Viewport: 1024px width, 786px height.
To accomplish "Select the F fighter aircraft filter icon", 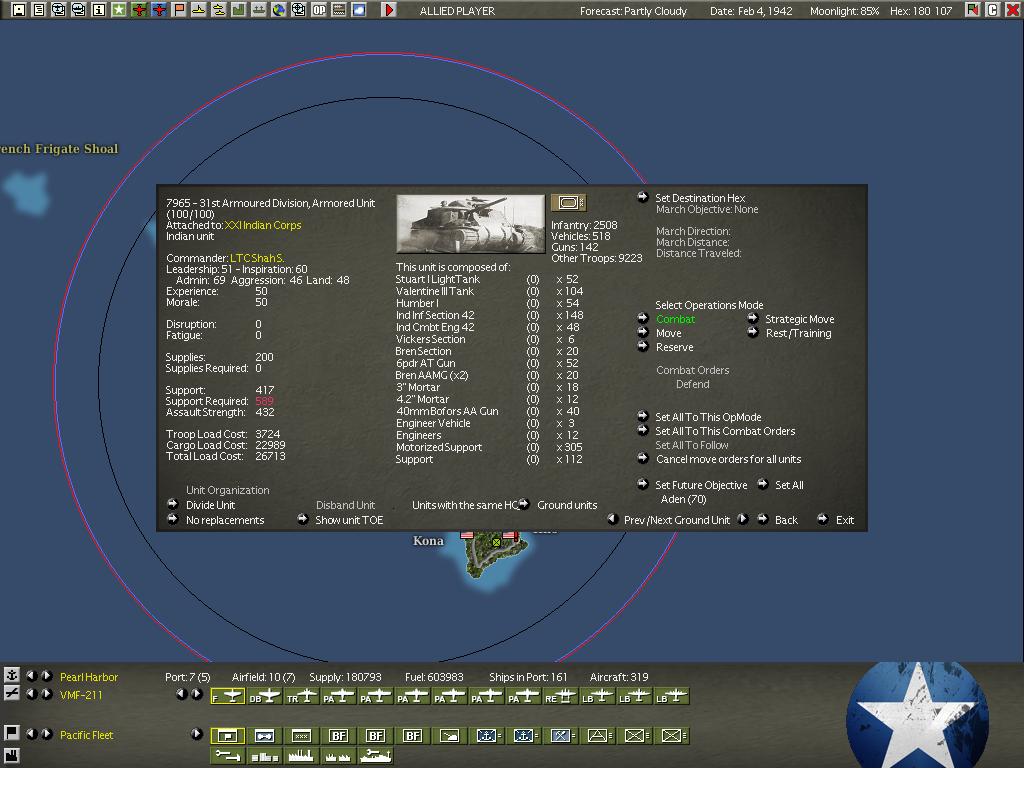I will coord(228,697).
